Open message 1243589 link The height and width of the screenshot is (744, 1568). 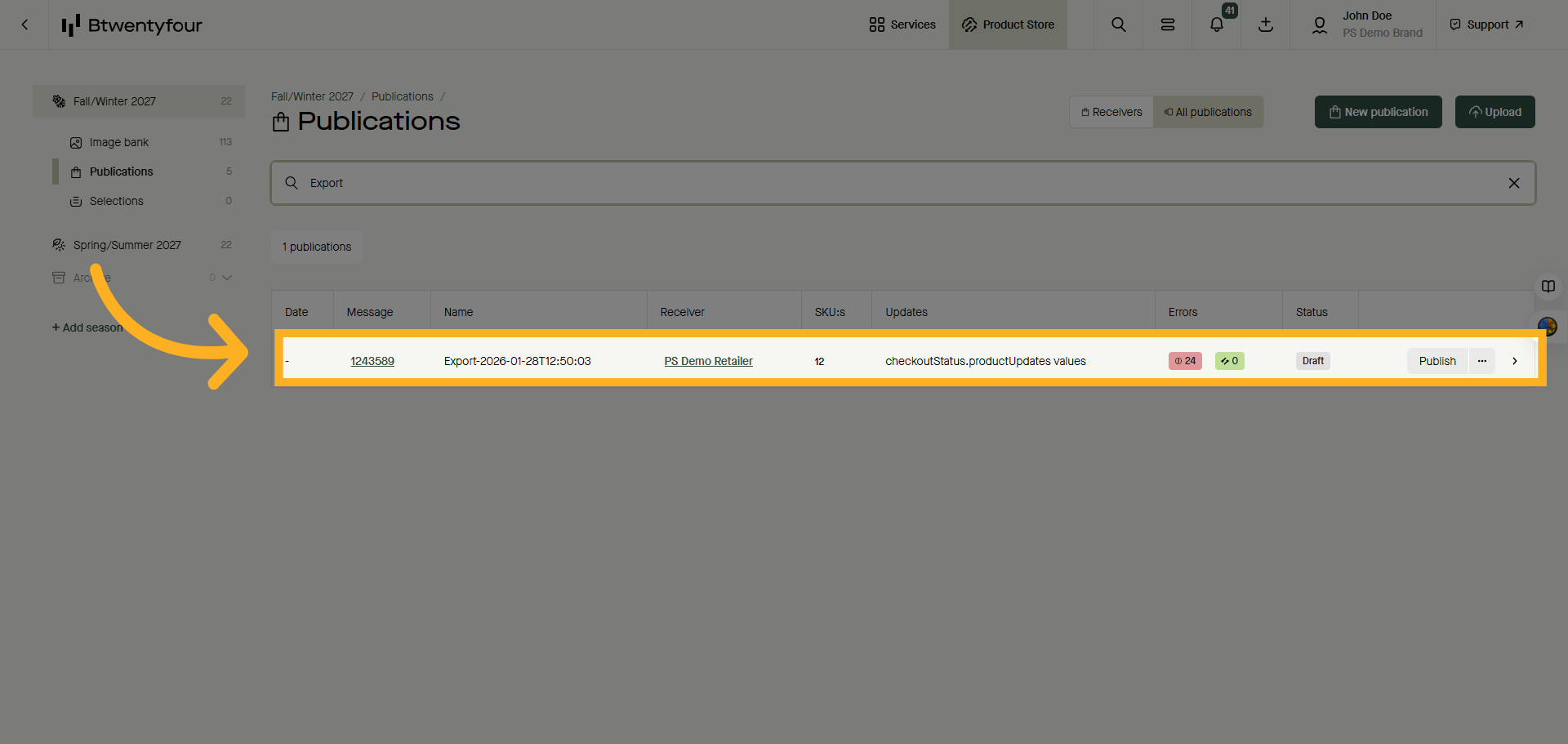pyautogui.click(x=372, y=360)
